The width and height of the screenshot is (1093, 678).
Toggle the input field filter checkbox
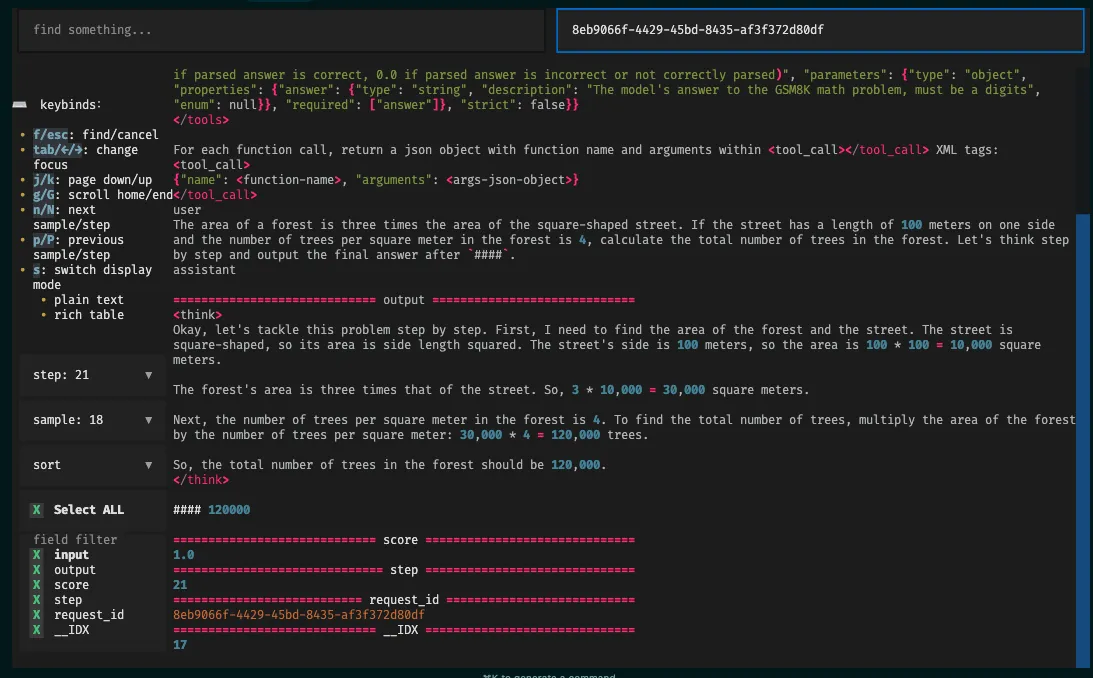(36, 555)
